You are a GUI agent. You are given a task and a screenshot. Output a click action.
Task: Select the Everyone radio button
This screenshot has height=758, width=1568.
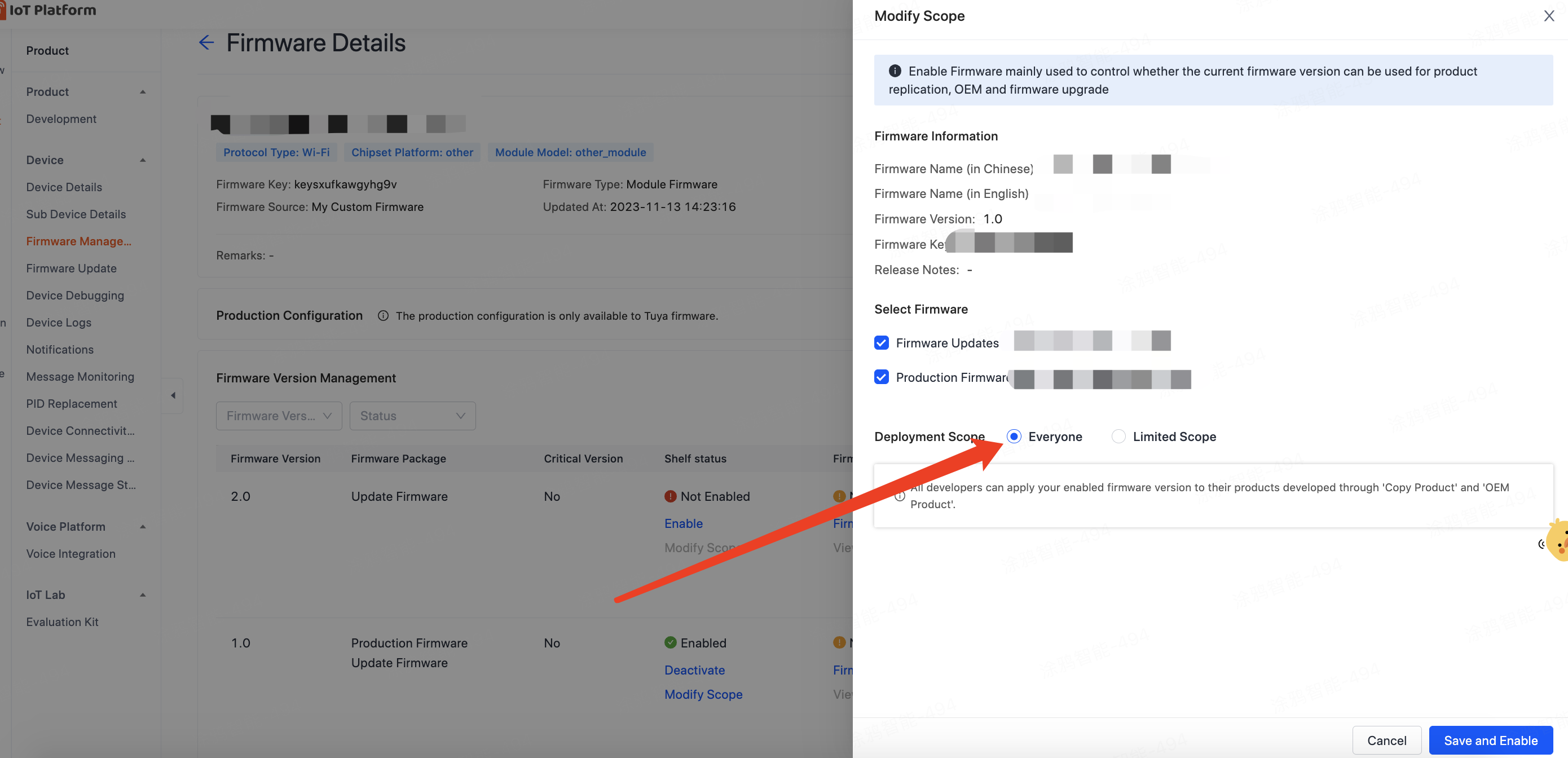(1014, 437)
